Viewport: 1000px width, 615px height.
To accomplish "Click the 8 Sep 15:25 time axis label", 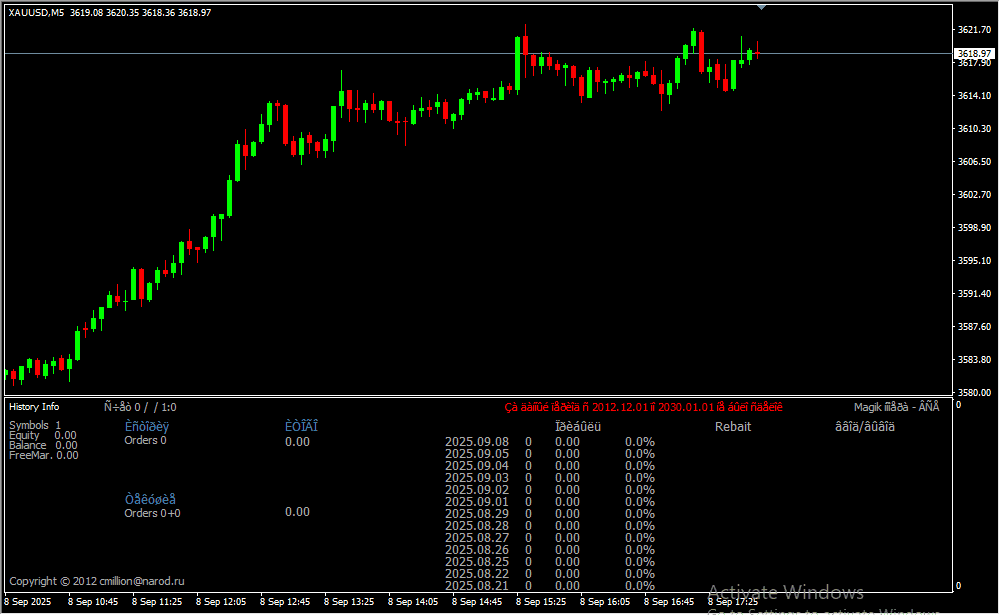I will tap(541, 602).
